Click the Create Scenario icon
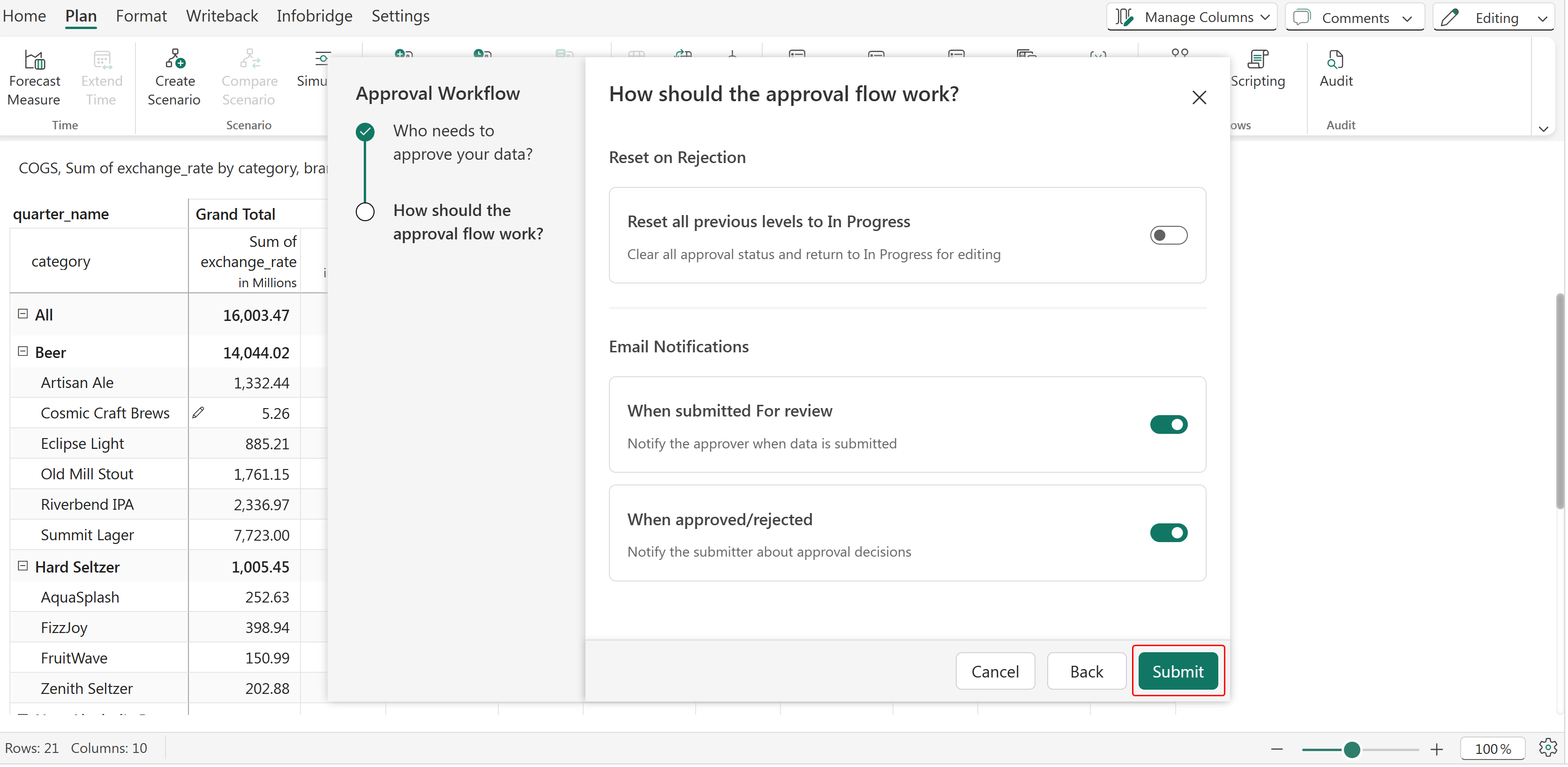 pyautogui.click(x=175, y=60)
